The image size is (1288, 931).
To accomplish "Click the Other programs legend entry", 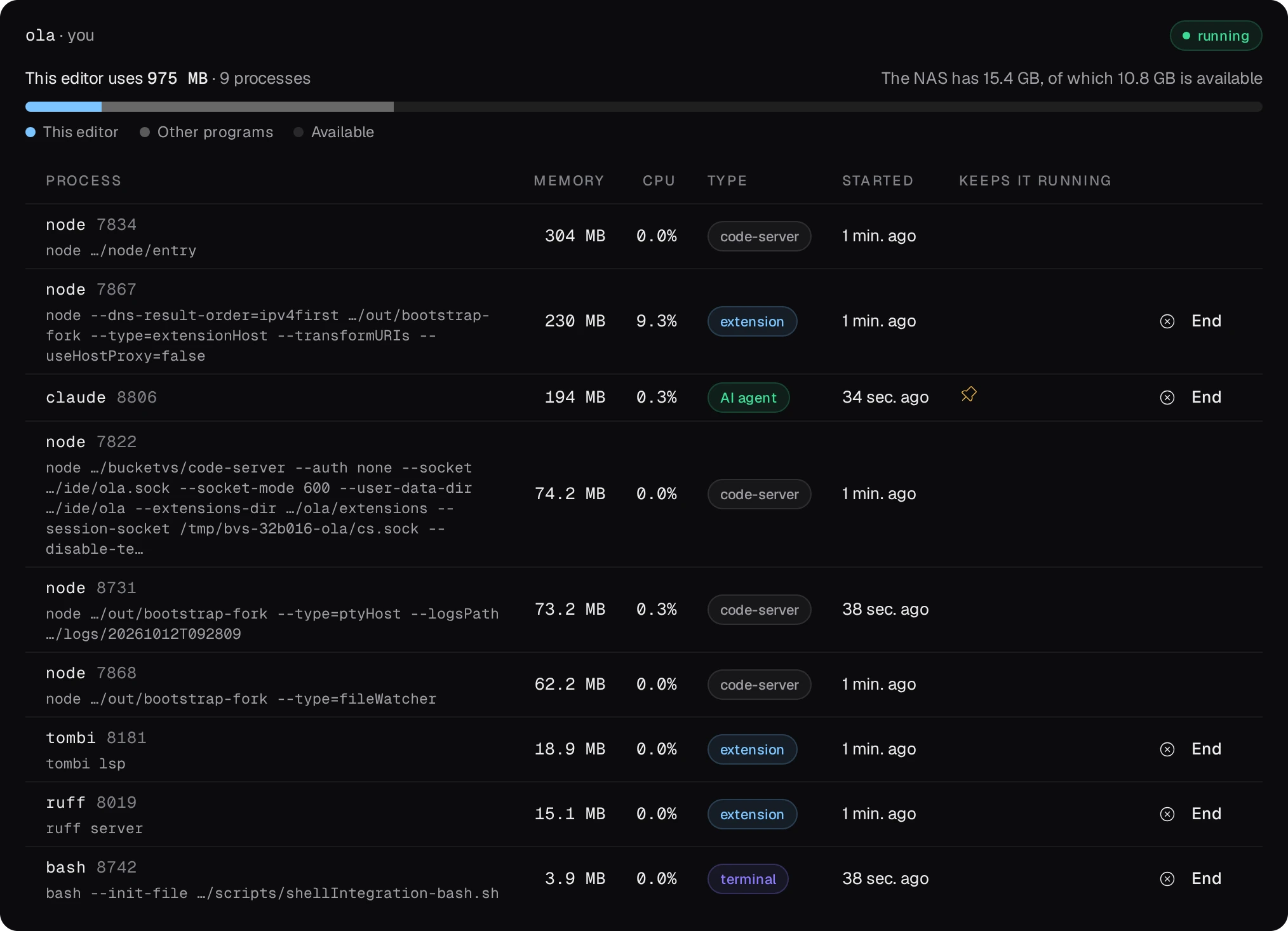I will click(x=206, y=132).
